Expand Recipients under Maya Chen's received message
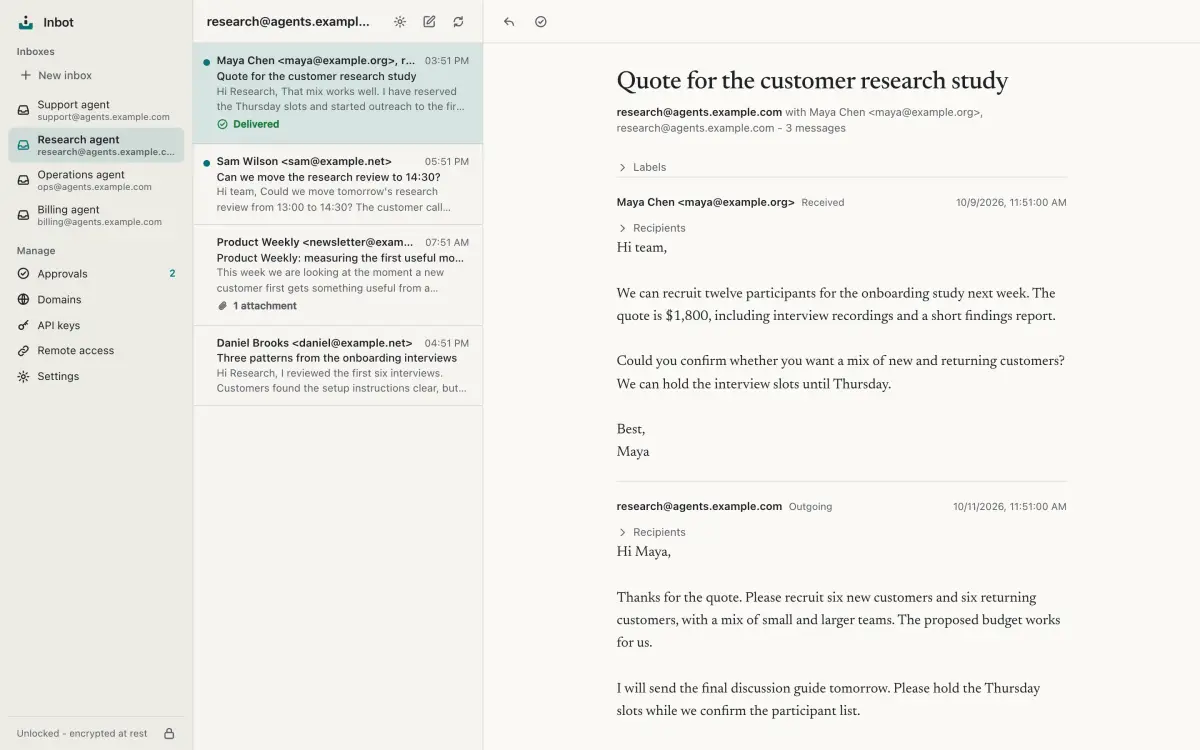 click(x=651, y=228)
